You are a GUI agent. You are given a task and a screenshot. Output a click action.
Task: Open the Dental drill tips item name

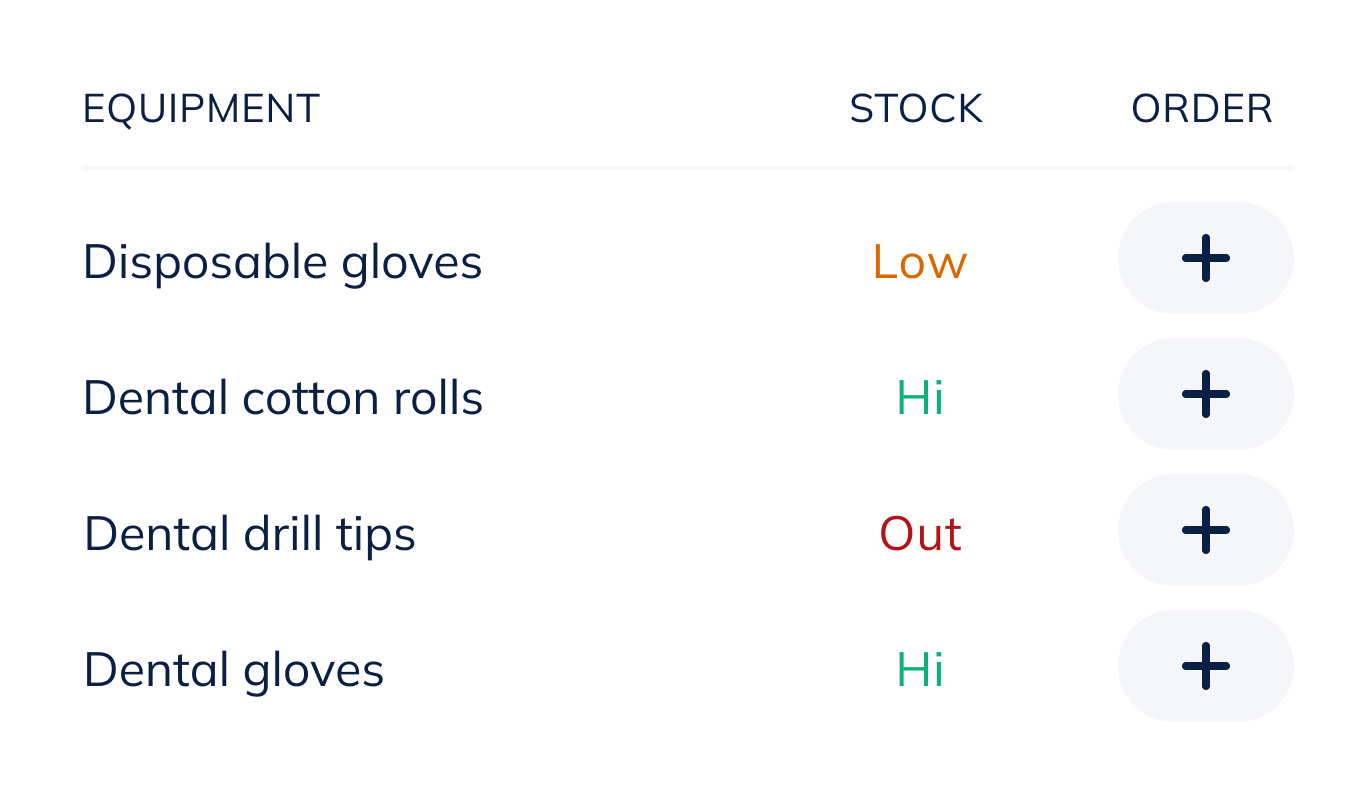click(249, 535)
